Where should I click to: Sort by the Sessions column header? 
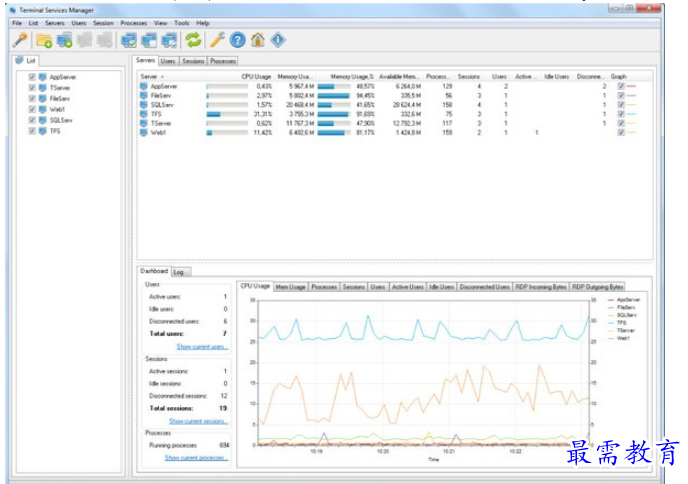(x=469, y=76)
